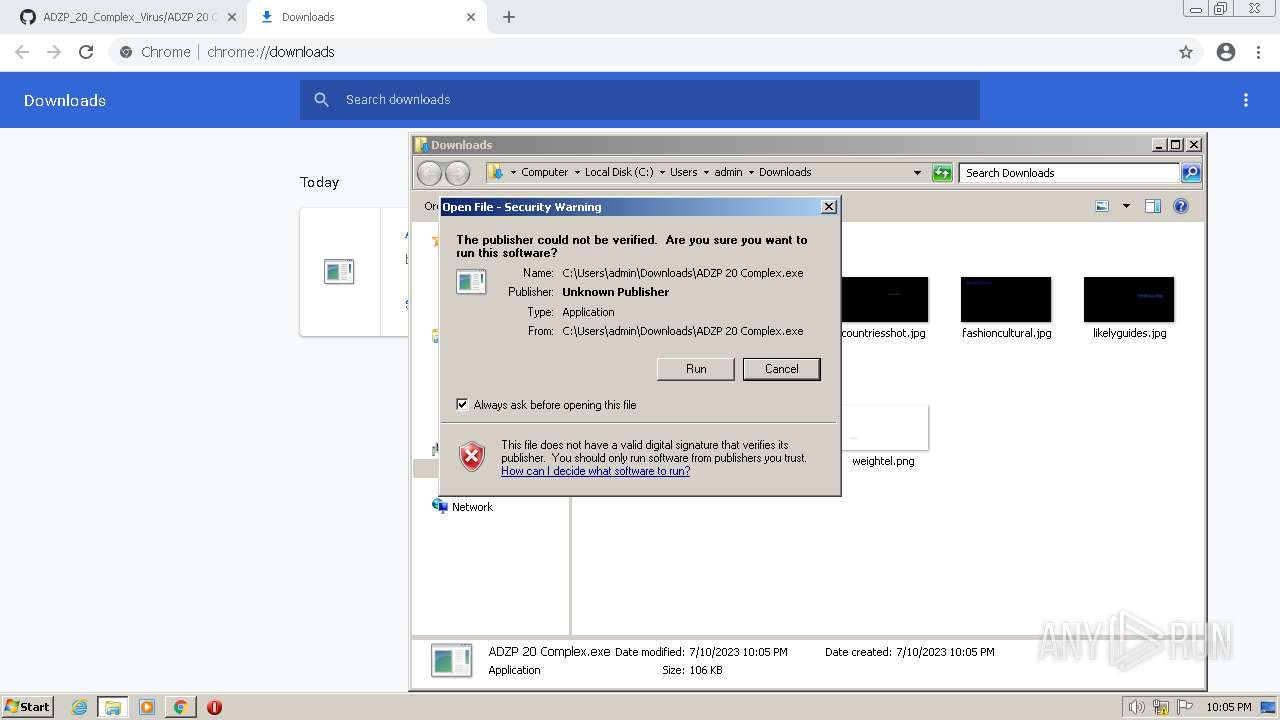This screenshot has height=720, width=1280.
Task: Open Internet Explorer from taskbar
Action: pyautogui.click(x=79, y=707)
